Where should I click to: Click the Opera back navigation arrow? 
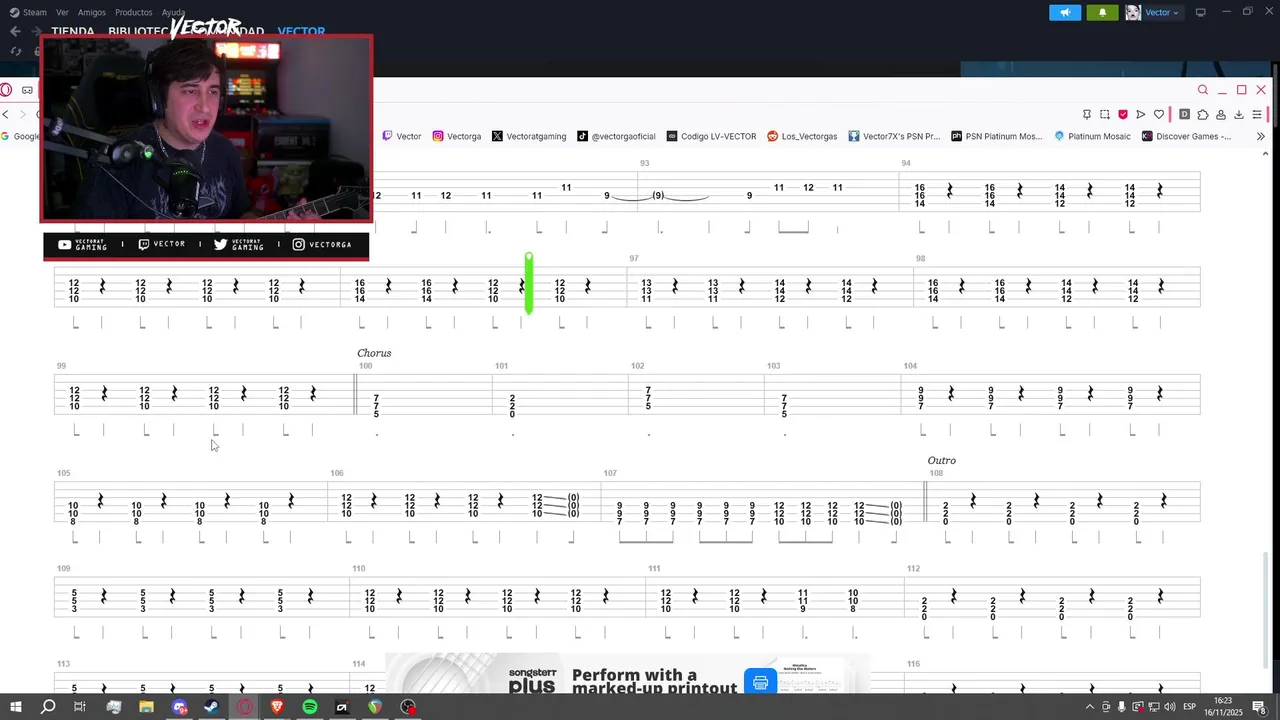coord(5,114)
